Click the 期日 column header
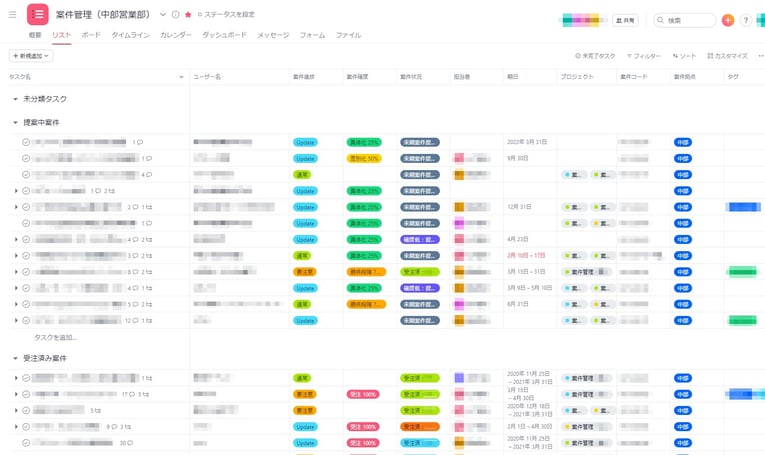765x455 pixels. [513, 77]
